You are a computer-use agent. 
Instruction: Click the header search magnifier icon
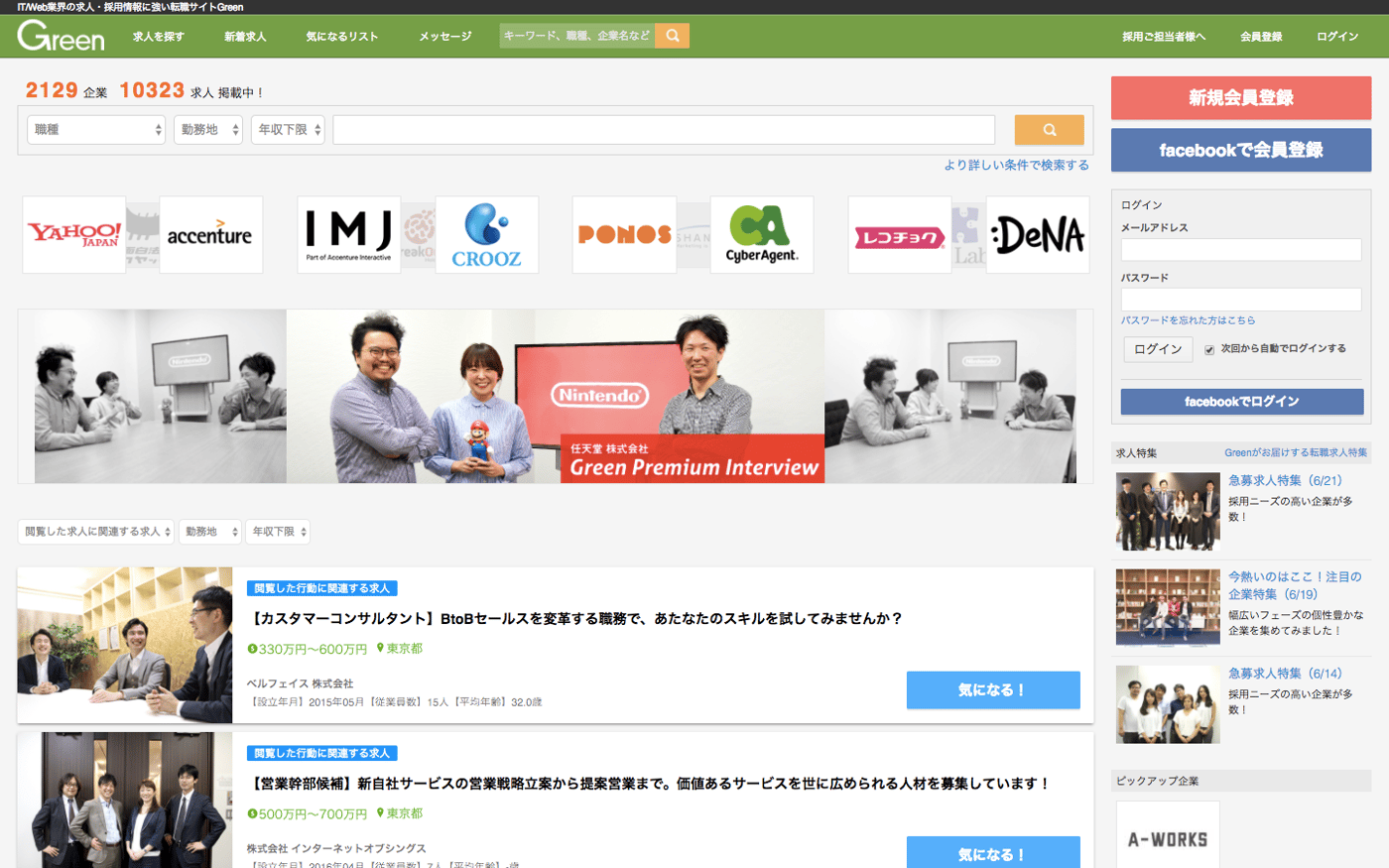point(673,36)
